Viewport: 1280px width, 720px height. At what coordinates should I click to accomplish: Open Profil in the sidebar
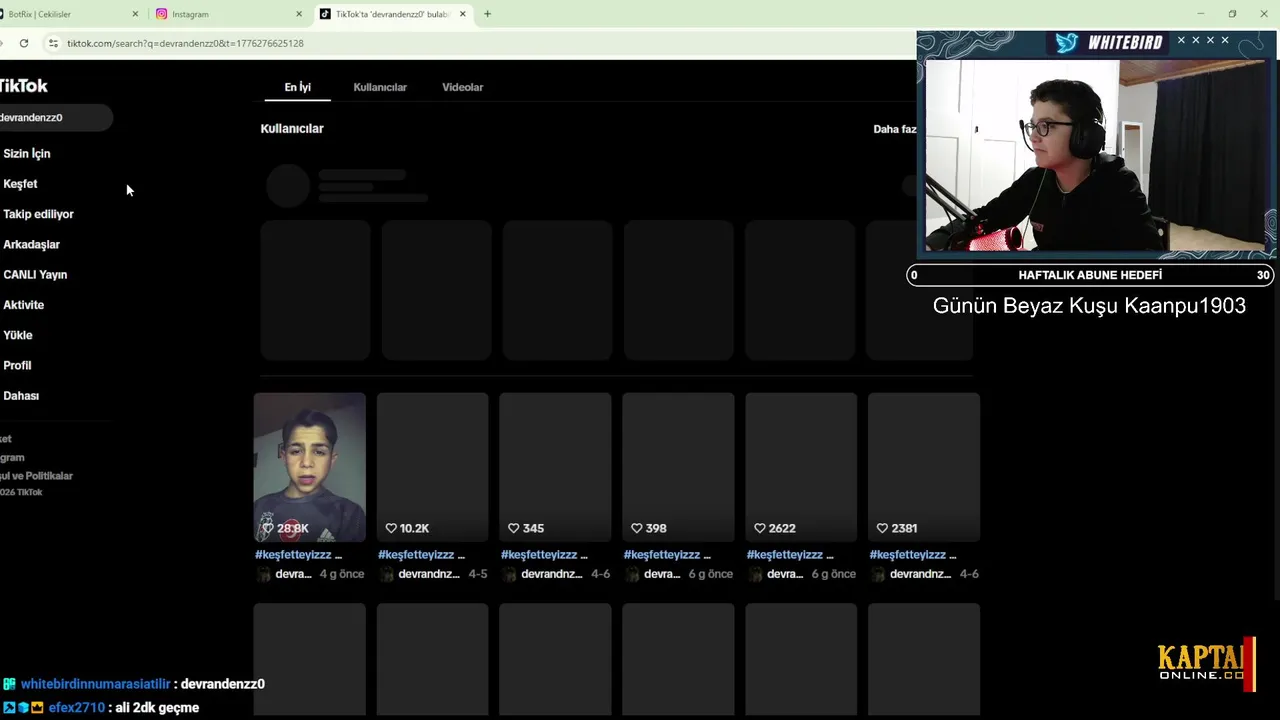point(17,365)
